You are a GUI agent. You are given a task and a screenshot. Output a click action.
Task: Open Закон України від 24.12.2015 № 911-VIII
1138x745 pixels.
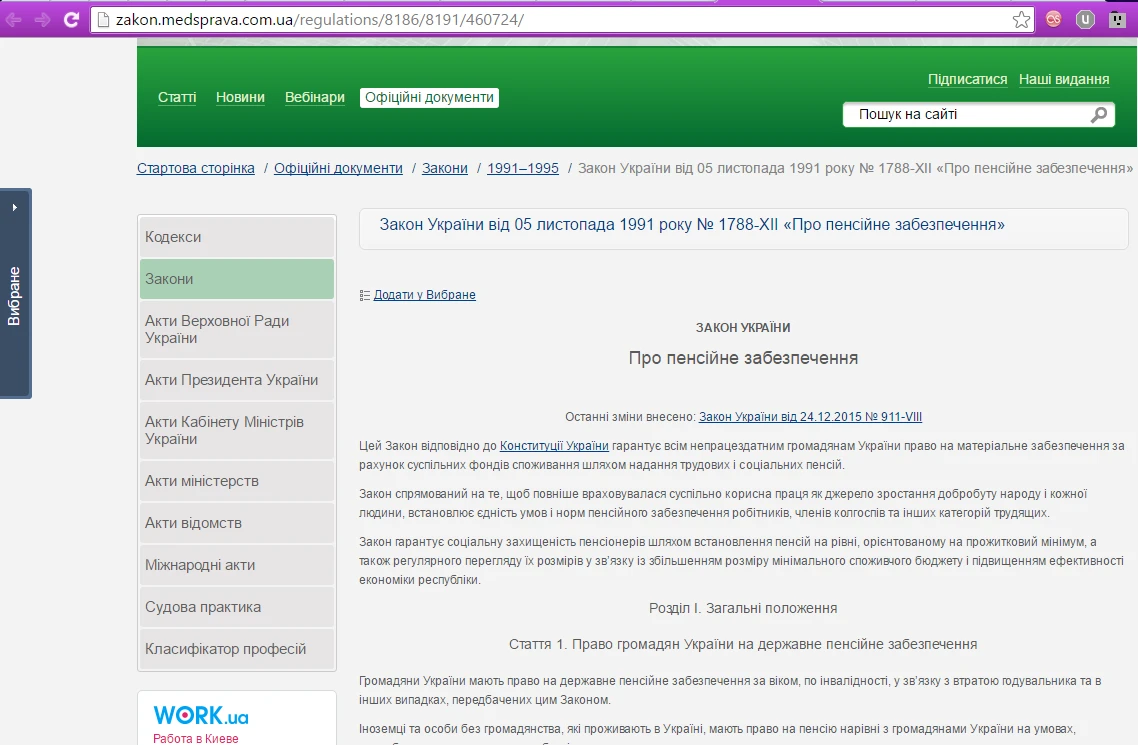(817, 417)
